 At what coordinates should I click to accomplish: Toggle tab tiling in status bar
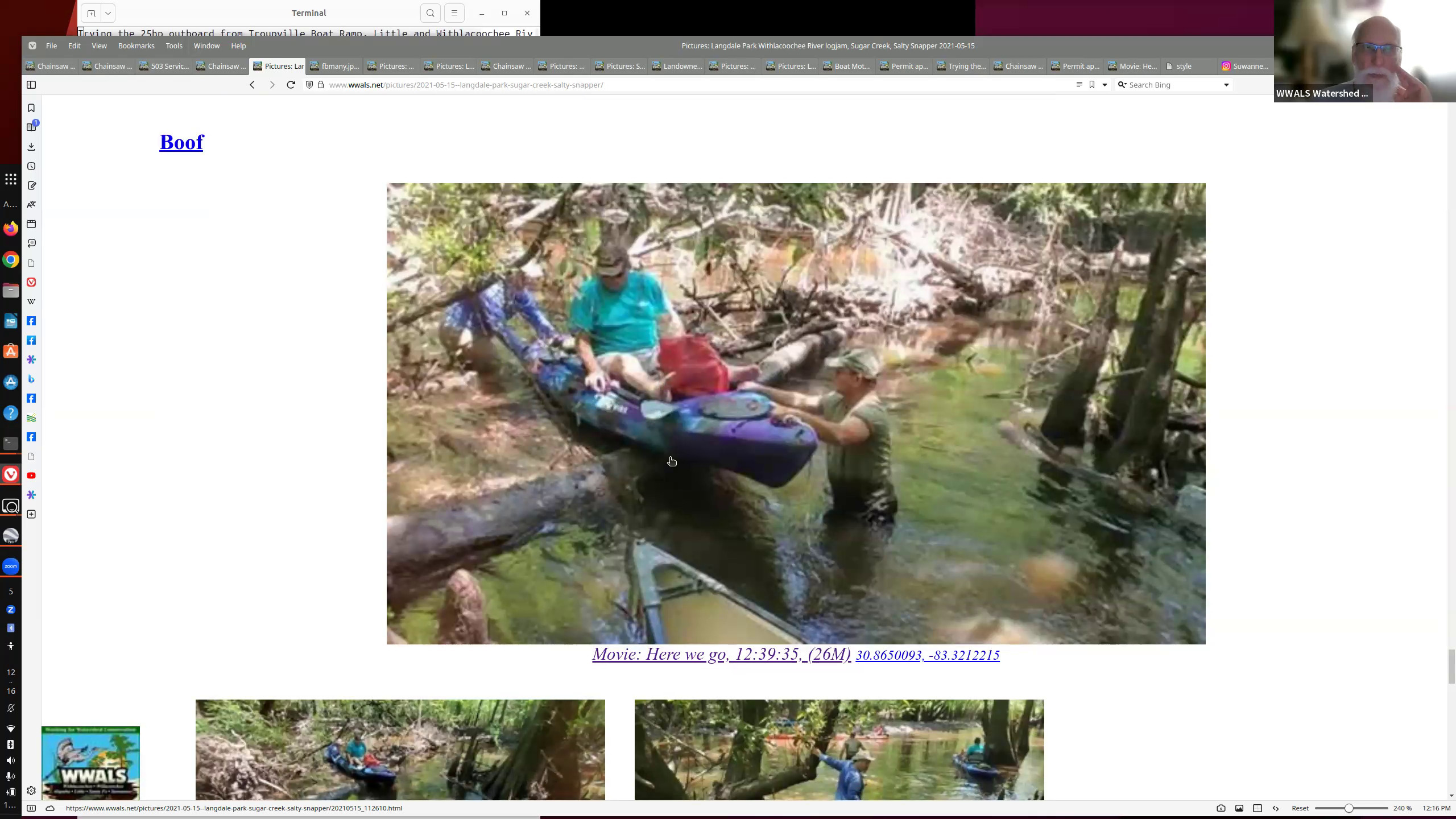(x=1258, y=808)
